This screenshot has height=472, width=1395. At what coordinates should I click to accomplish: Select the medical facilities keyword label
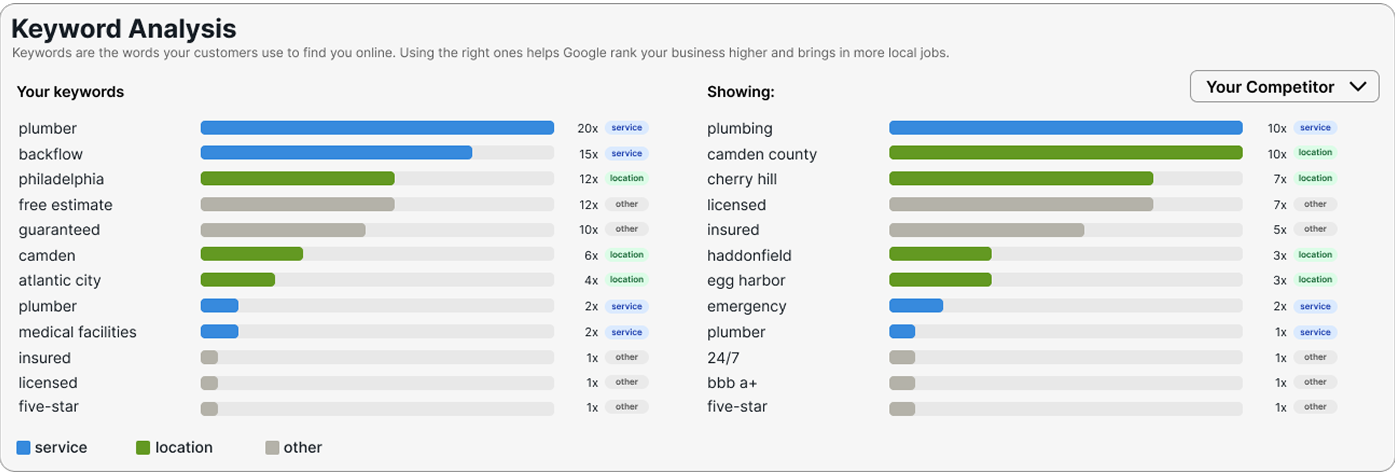click(78, 332)
